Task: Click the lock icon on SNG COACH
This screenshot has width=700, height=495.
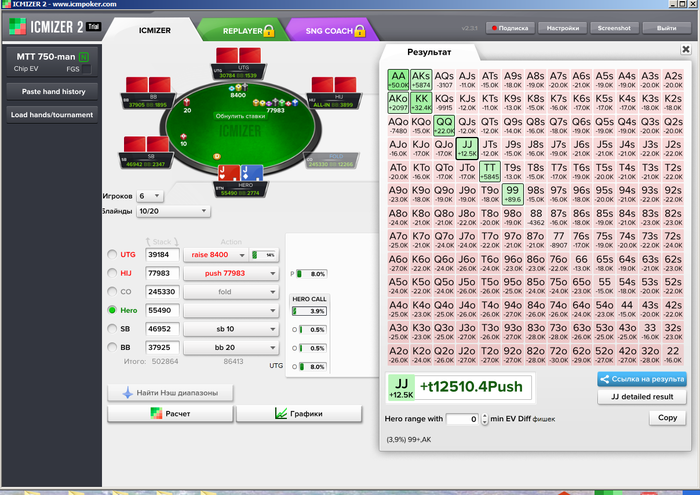Action: click(360, 31)
